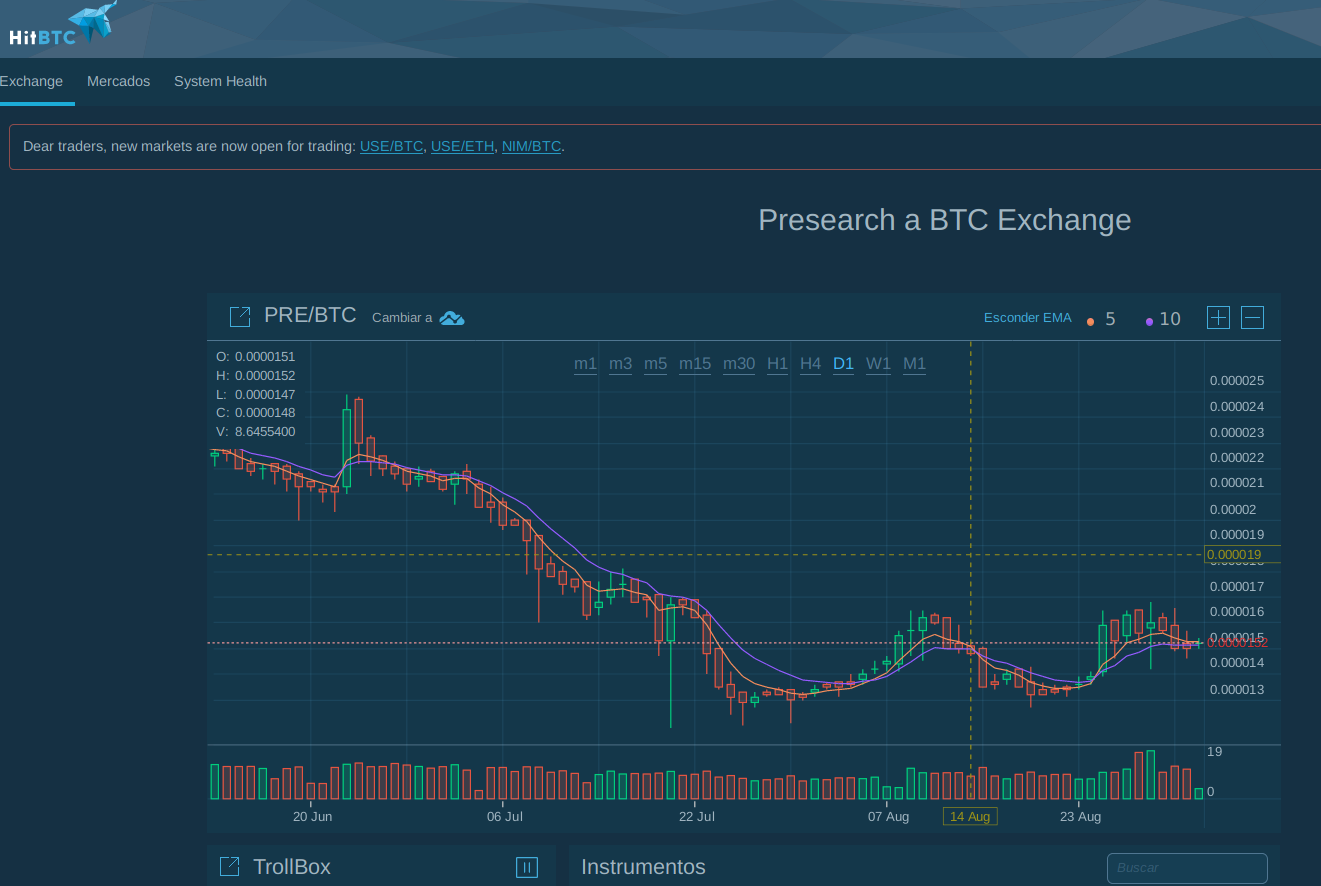Viewport: 1321px width, 886px height.
Task: Set chart timeframe to H4
Action: (810, 364)
